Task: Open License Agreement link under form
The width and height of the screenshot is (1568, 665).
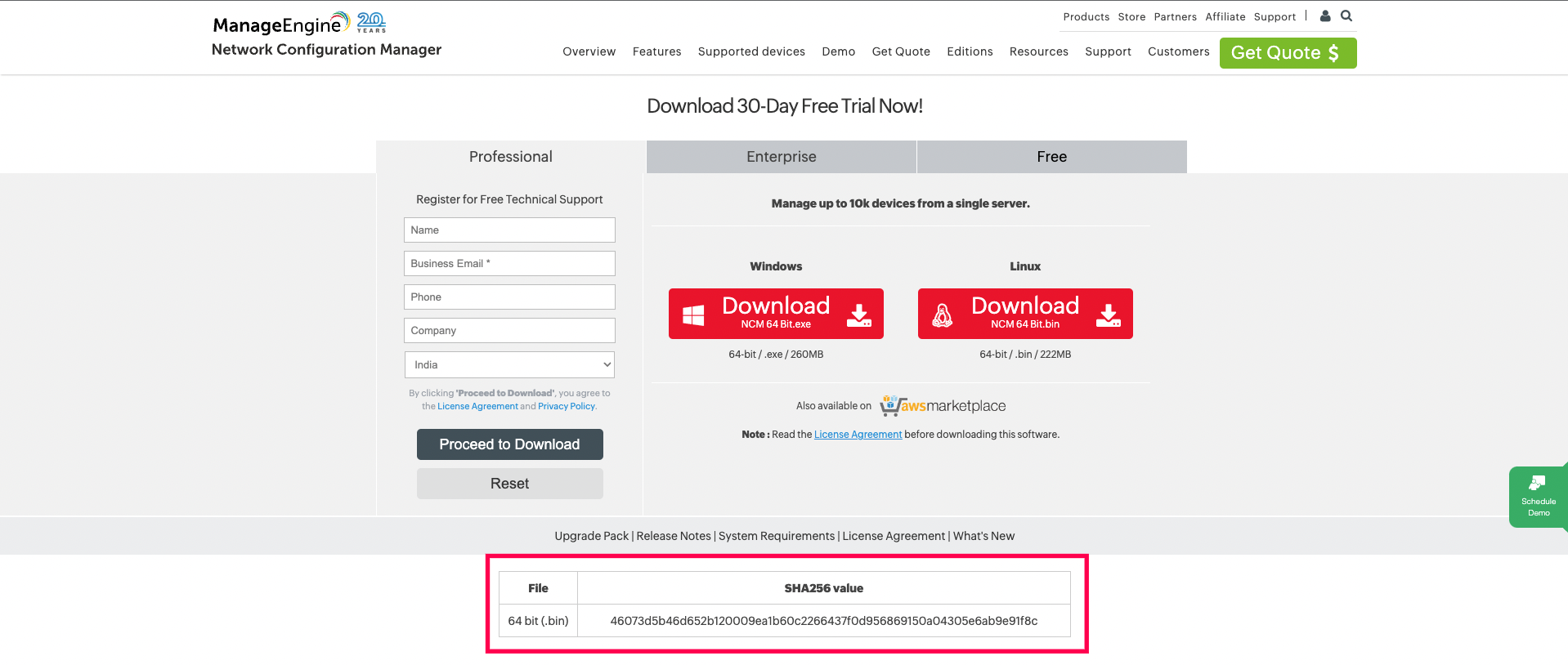Action: (477, 406)
